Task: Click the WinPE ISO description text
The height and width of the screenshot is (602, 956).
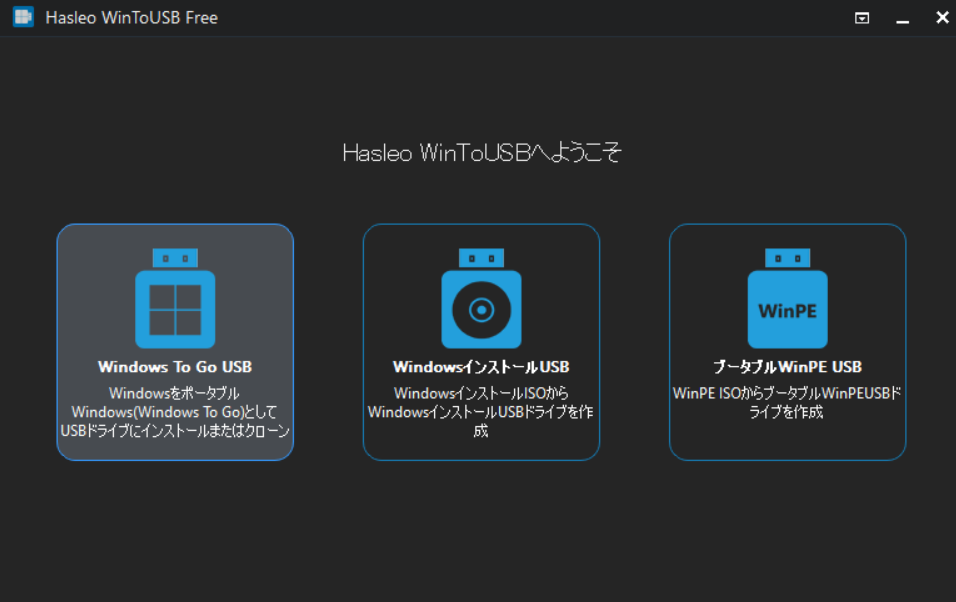Action: (787, 400)
